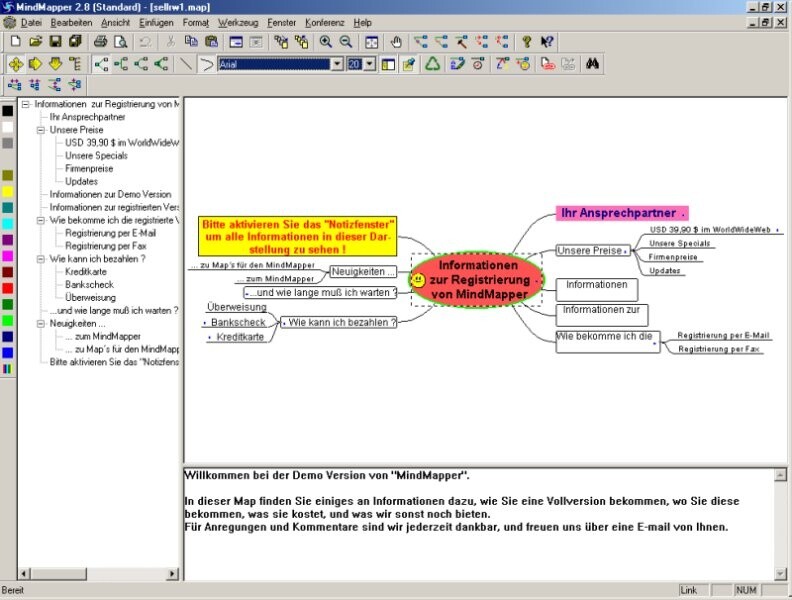Click the printer icon to print

click(101, 42)
